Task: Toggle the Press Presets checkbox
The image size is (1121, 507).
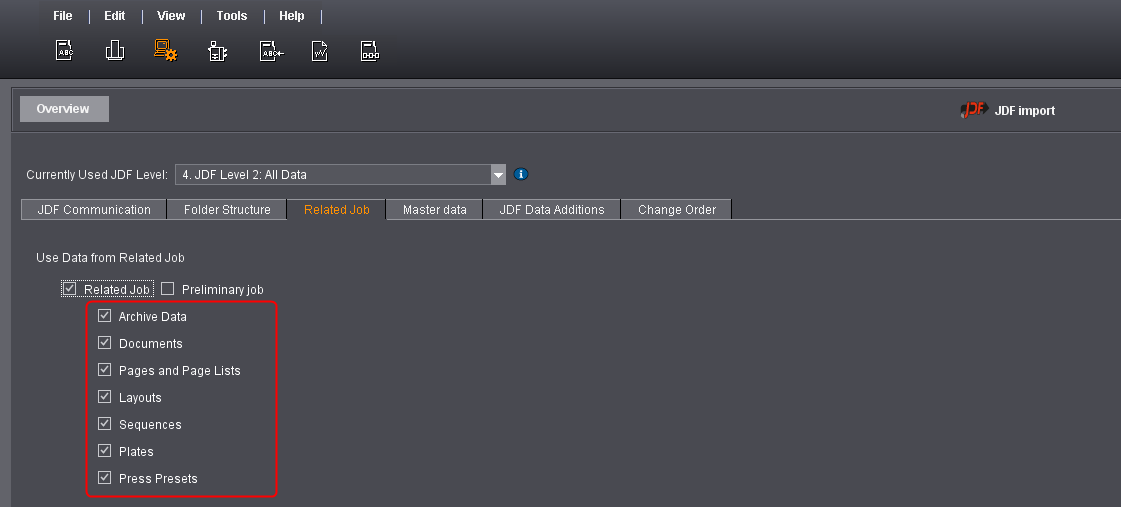Action: click(x=105, y=478)
